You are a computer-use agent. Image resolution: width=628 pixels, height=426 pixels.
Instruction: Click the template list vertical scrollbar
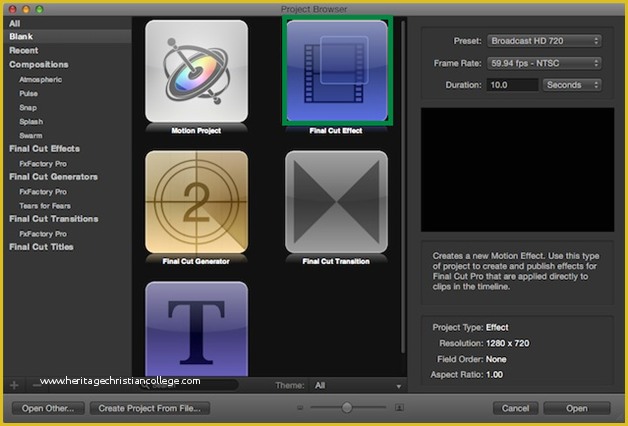pos(403,187)
